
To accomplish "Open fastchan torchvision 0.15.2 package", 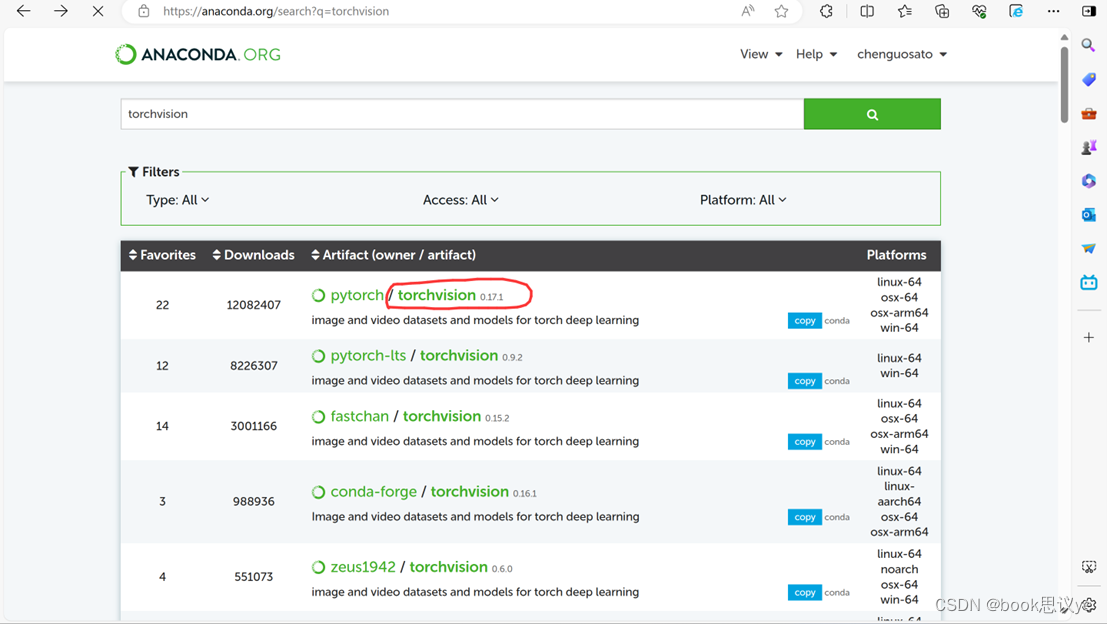I will tap(442, 416).
